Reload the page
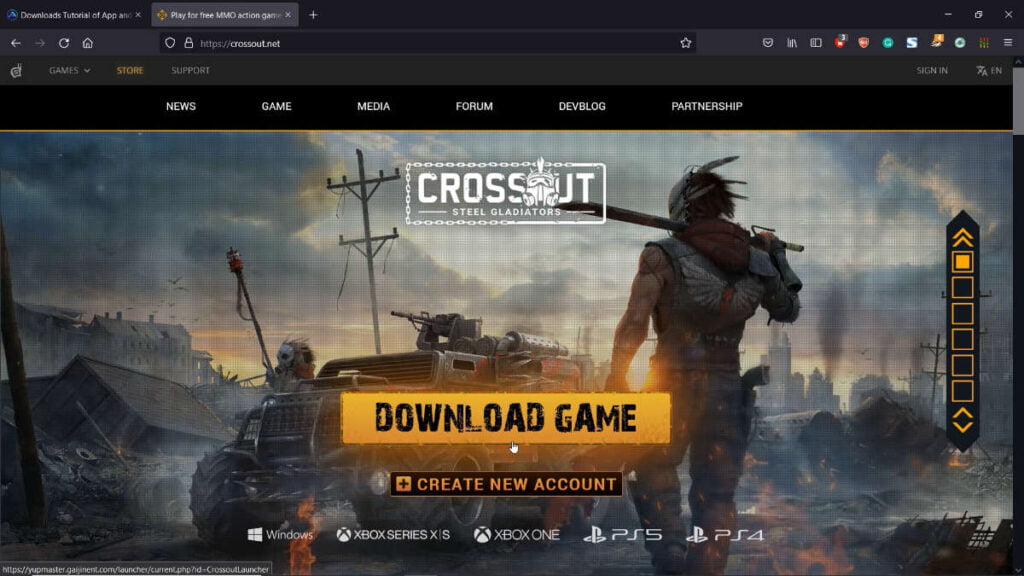The width and height of the screenshot is (1024, 576). coord(64,43)
